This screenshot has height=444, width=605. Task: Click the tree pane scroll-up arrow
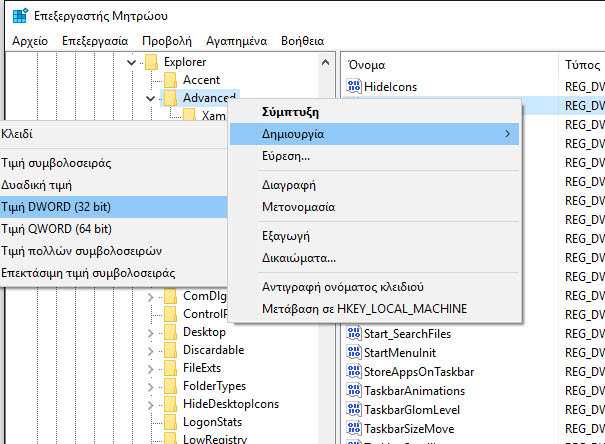click(326, 62)
